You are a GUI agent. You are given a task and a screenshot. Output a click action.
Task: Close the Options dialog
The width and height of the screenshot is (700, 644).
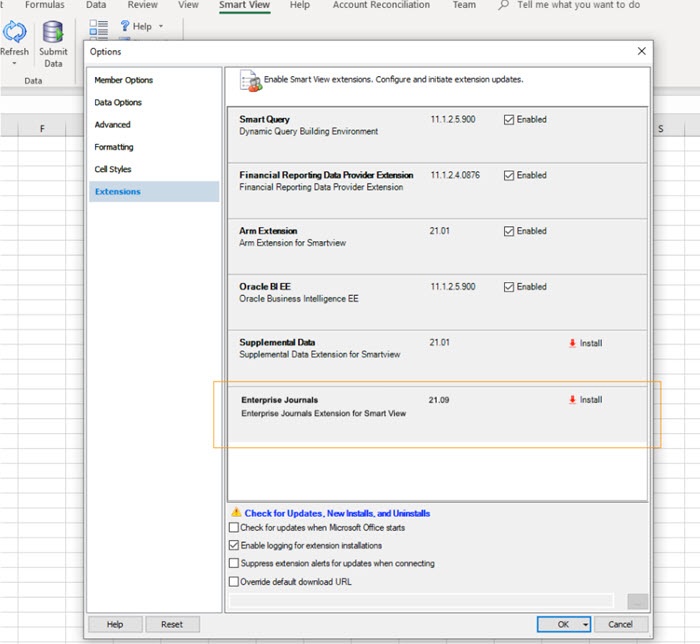642,51
